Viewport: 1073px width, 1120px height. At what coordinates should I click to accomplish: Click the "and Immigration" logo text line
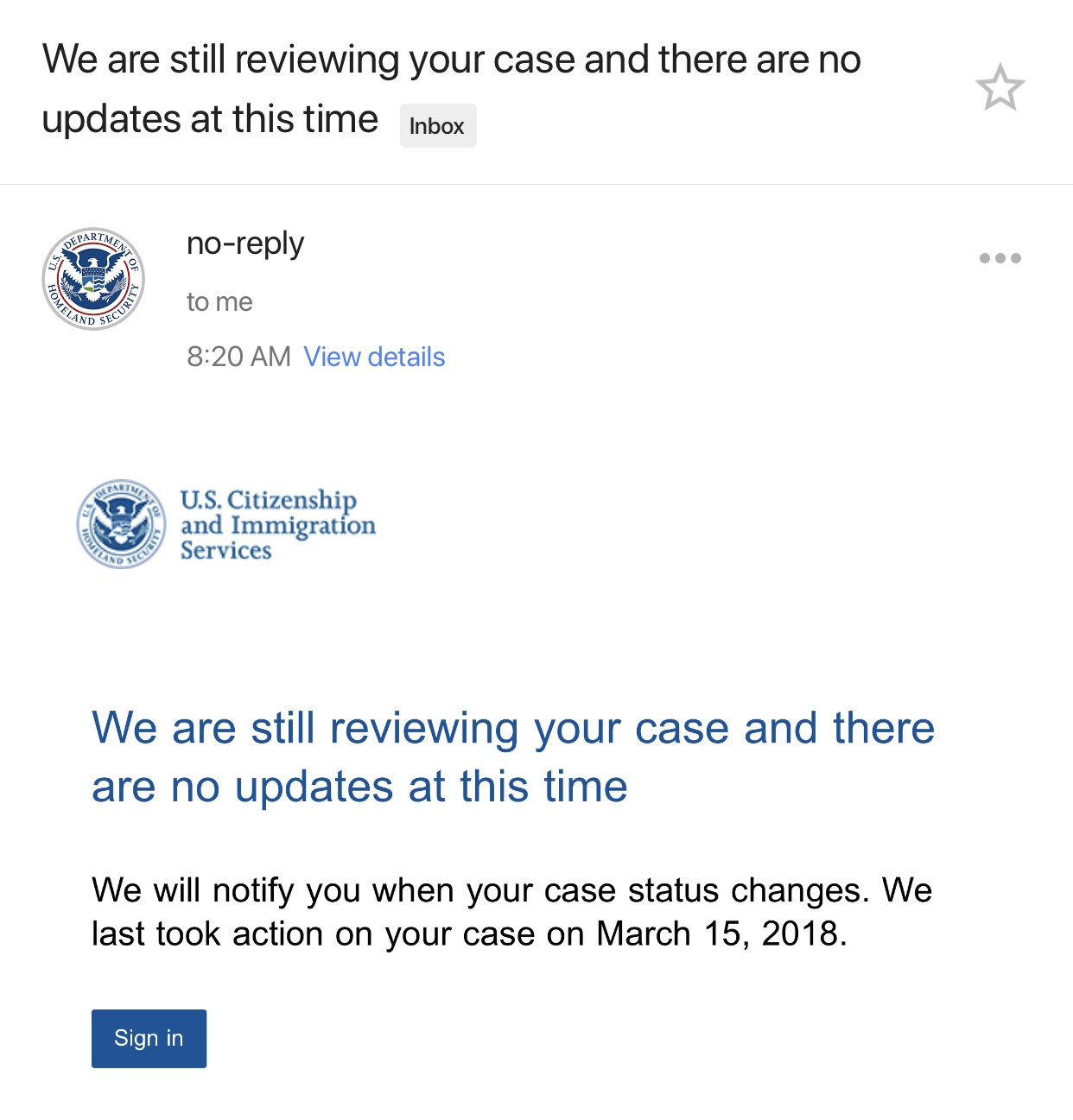pyautogui.click(x=277, y=525)
